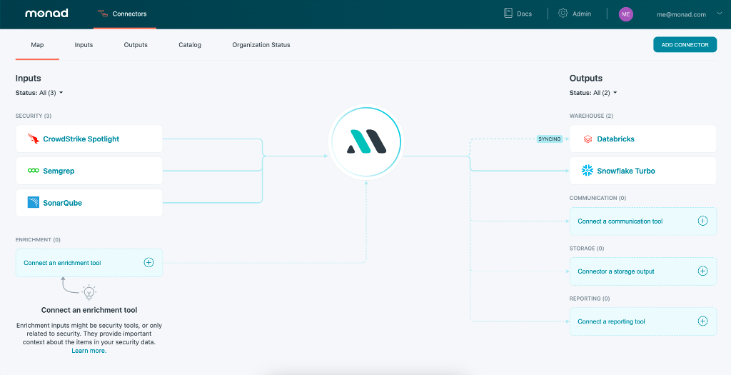Expand account menu chevron beside me@monad.com
The height and width of the screenshot is (376, 732).
(x=719, y=14)
